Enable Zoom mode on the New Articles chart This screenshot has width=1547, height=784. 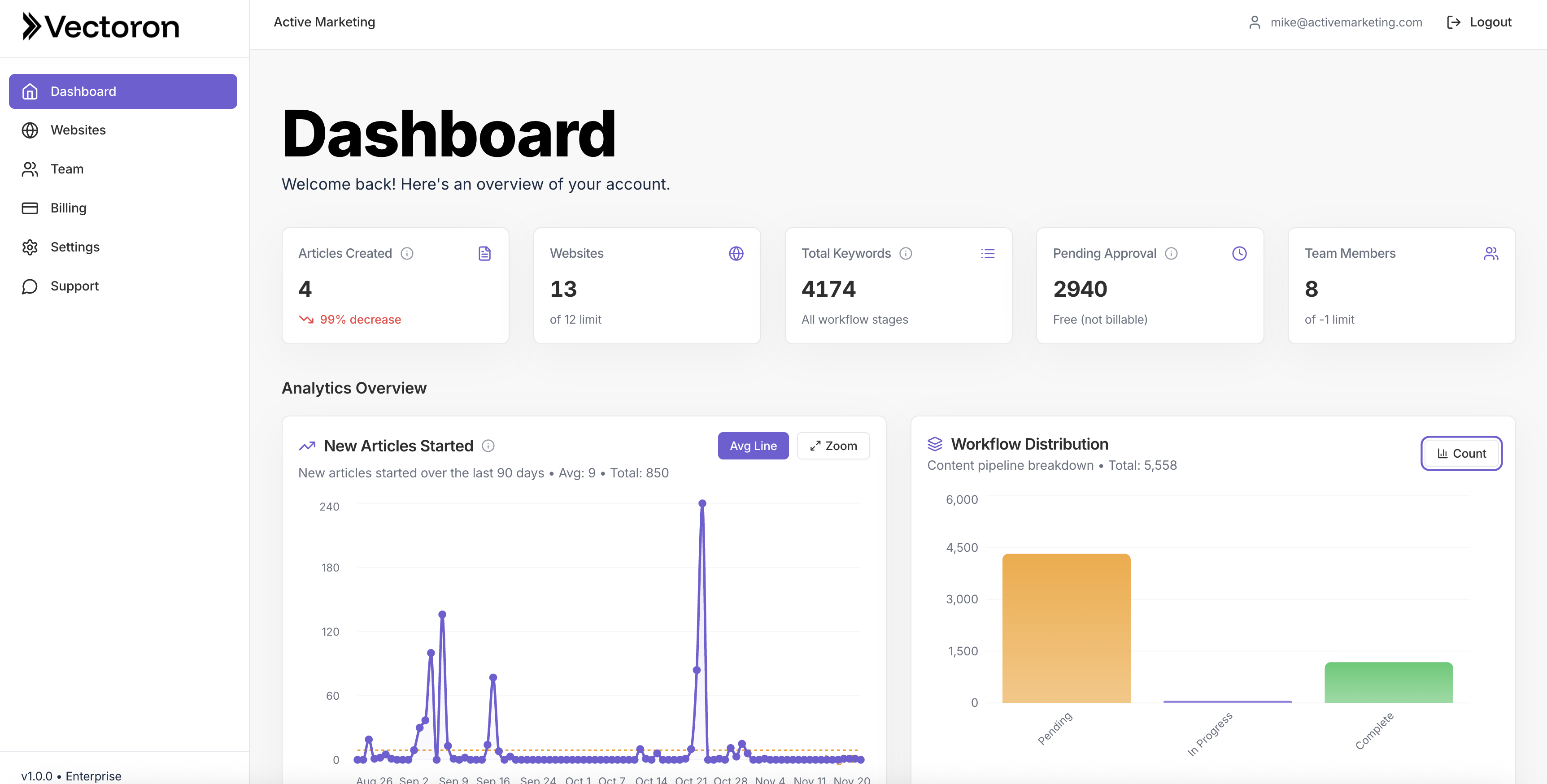click(833, 446)
